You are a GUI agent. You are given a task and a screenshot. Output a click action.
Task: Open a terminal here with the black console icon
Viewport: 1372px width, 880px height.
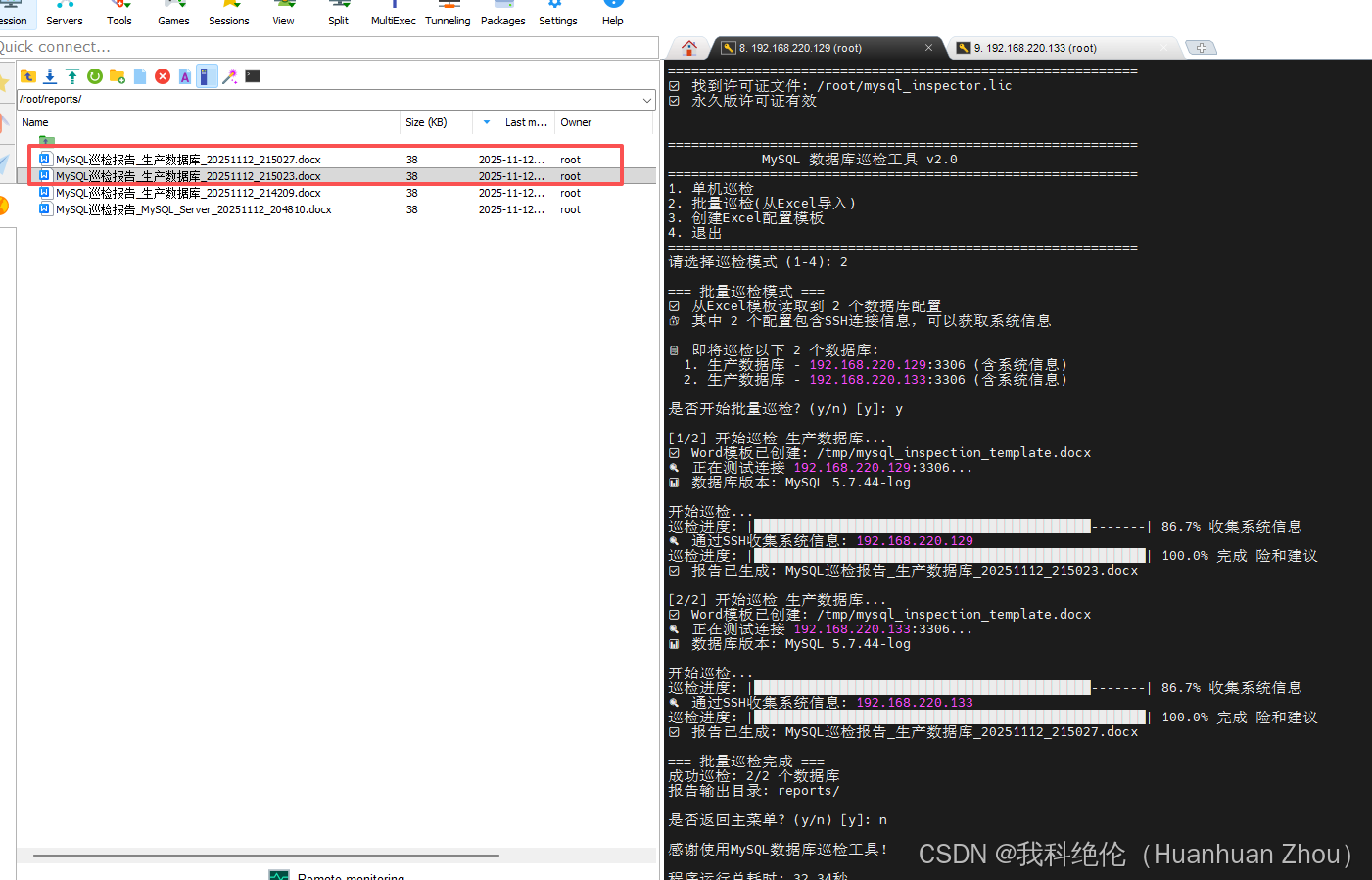(253, 76)
